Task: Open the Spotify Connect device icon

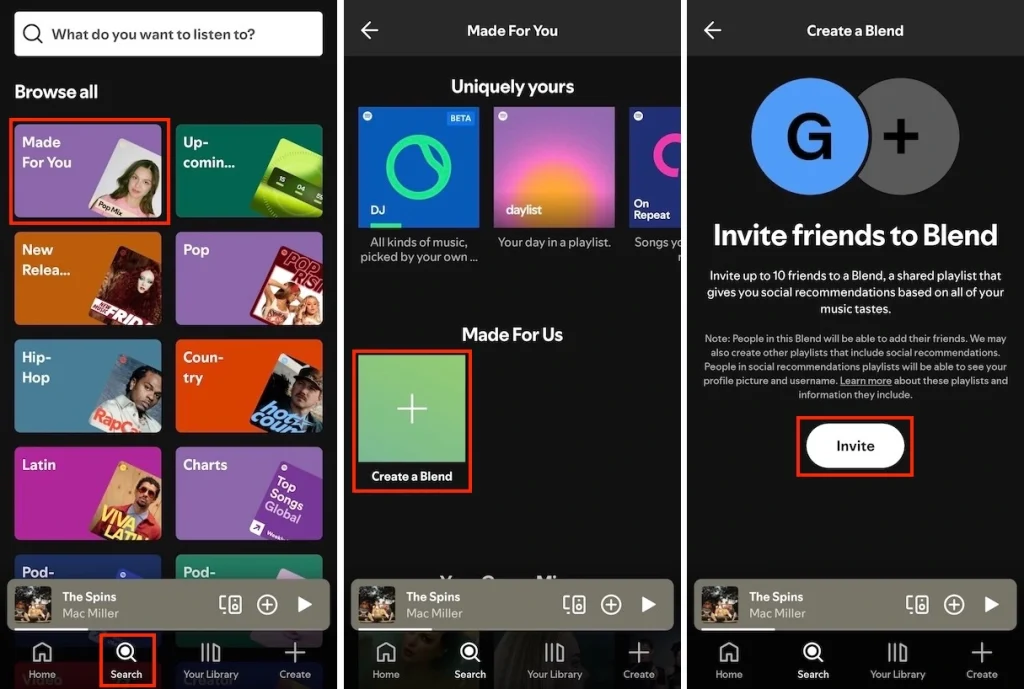Action: click(232, 604)
